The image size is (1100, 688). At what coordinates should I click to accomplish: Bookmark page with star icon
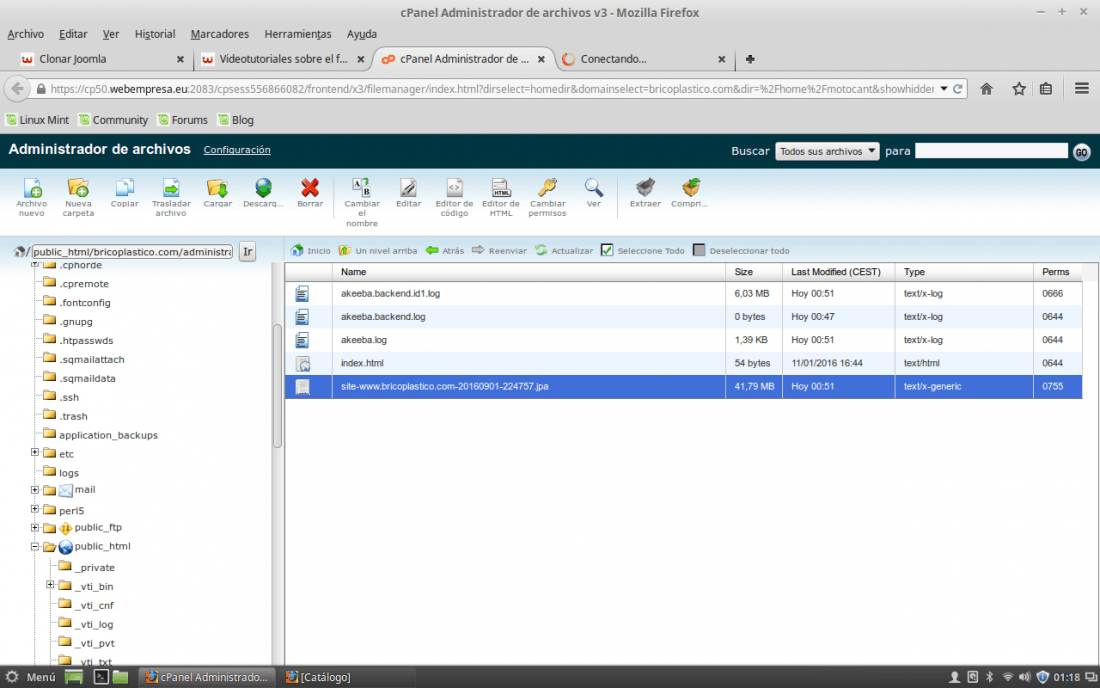[x=1019, y=88]
